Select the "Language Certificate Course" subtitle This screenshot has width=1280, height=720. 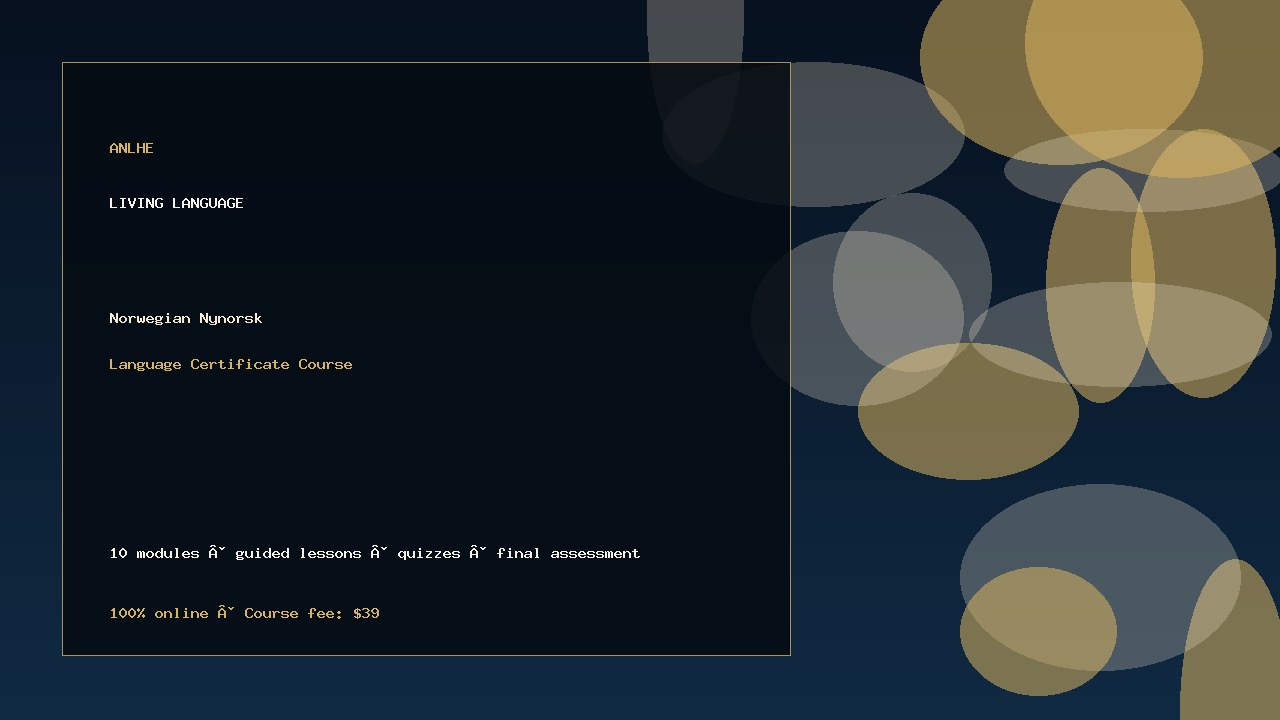(231, 364)
